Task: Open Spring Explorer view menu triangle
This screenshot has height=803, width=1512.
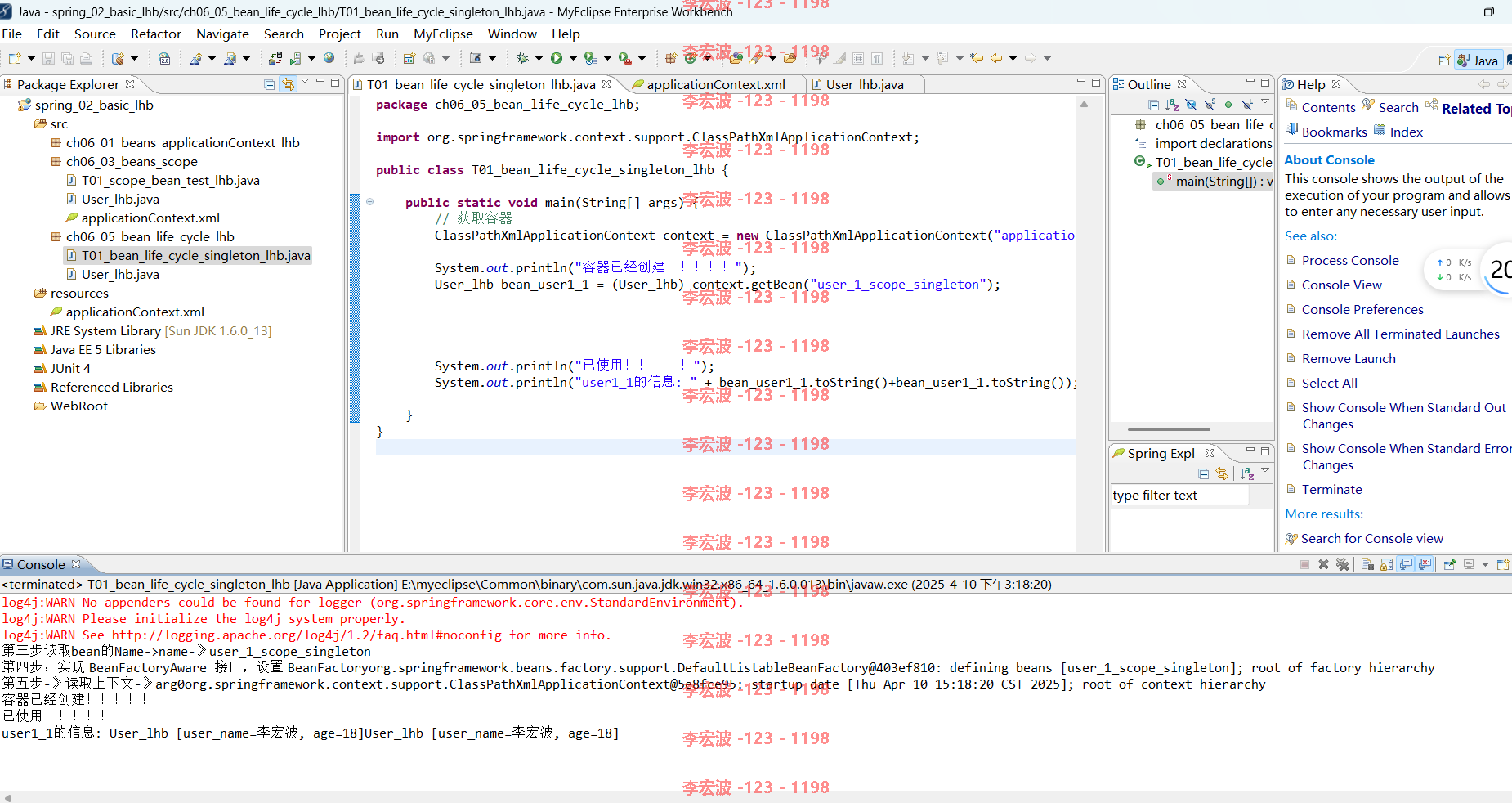Action: point(1265,471)
